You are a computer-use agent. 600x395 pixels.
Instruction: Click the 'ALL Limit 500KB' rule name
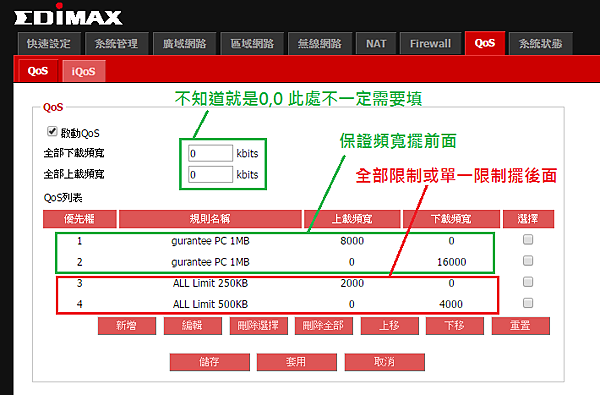[x=210, y=304]
